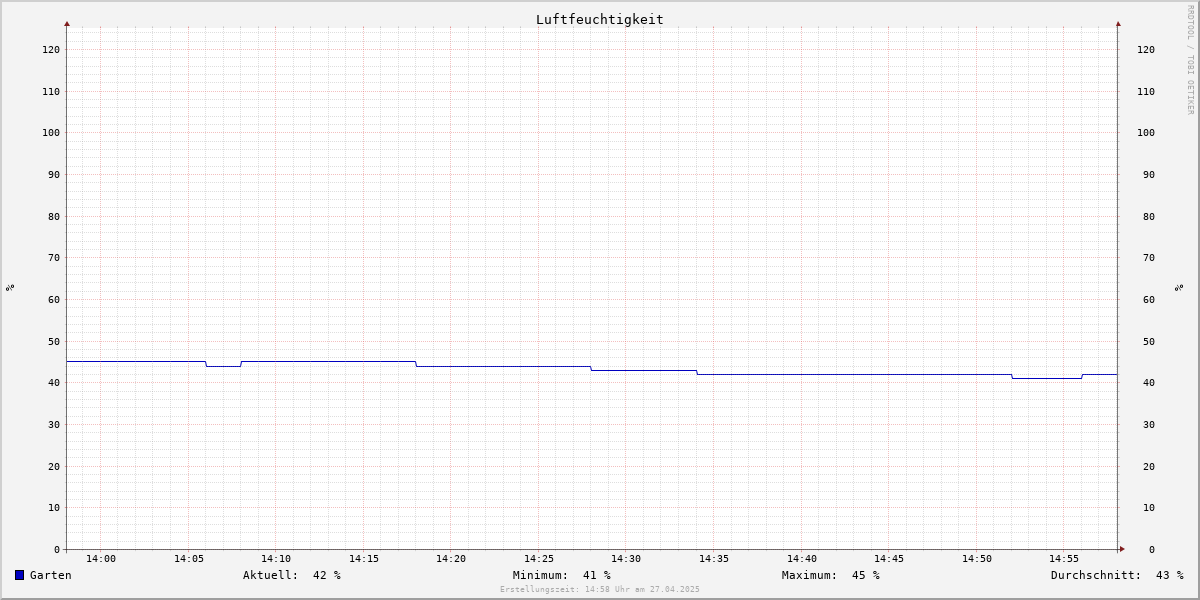1200x600 pixels.
Task: Click the red arrow atop the left y-axis
Action: coord(67,23)
